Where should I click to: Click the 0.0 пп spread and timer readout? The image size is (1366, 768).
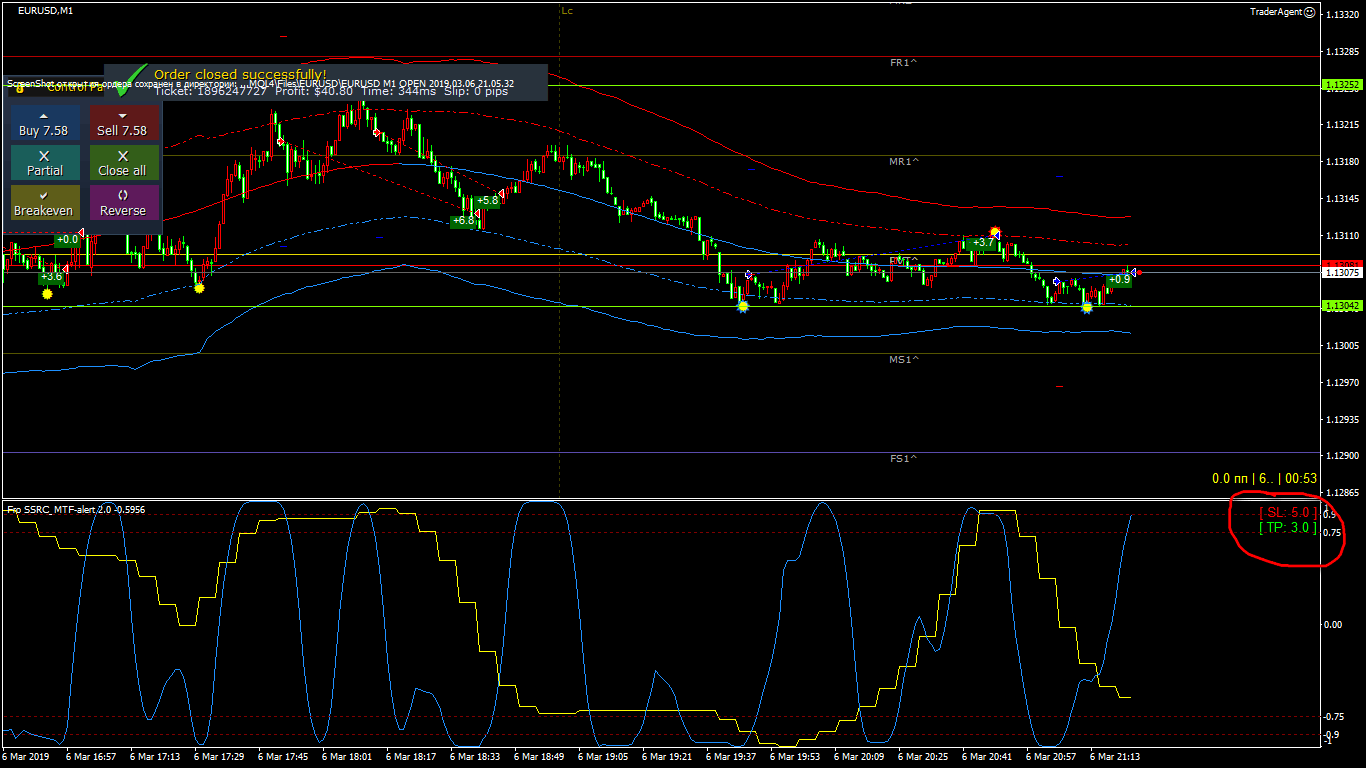(1264, 479)
